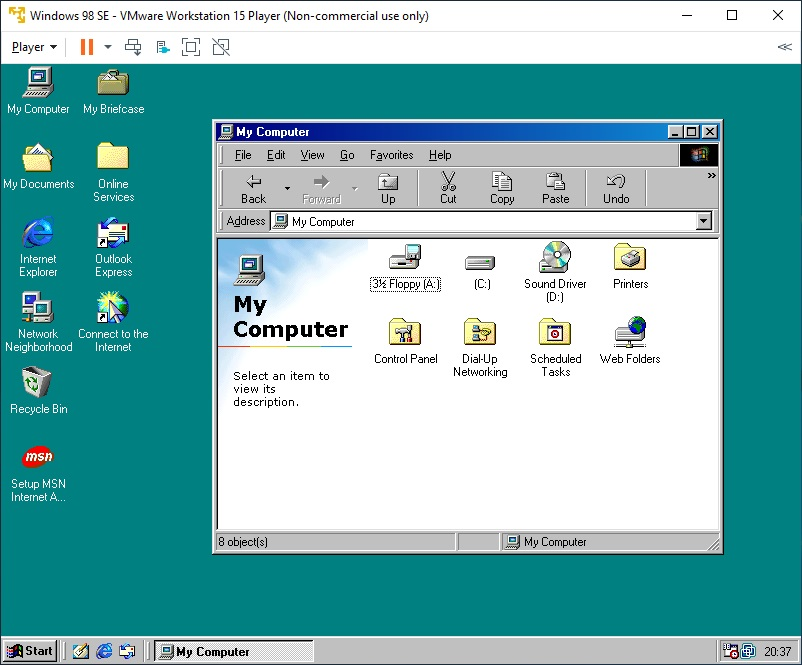This screenshot has height=665, width=802.
Task: Click the Forward toolbar button
Action: [x=321, y=189]
